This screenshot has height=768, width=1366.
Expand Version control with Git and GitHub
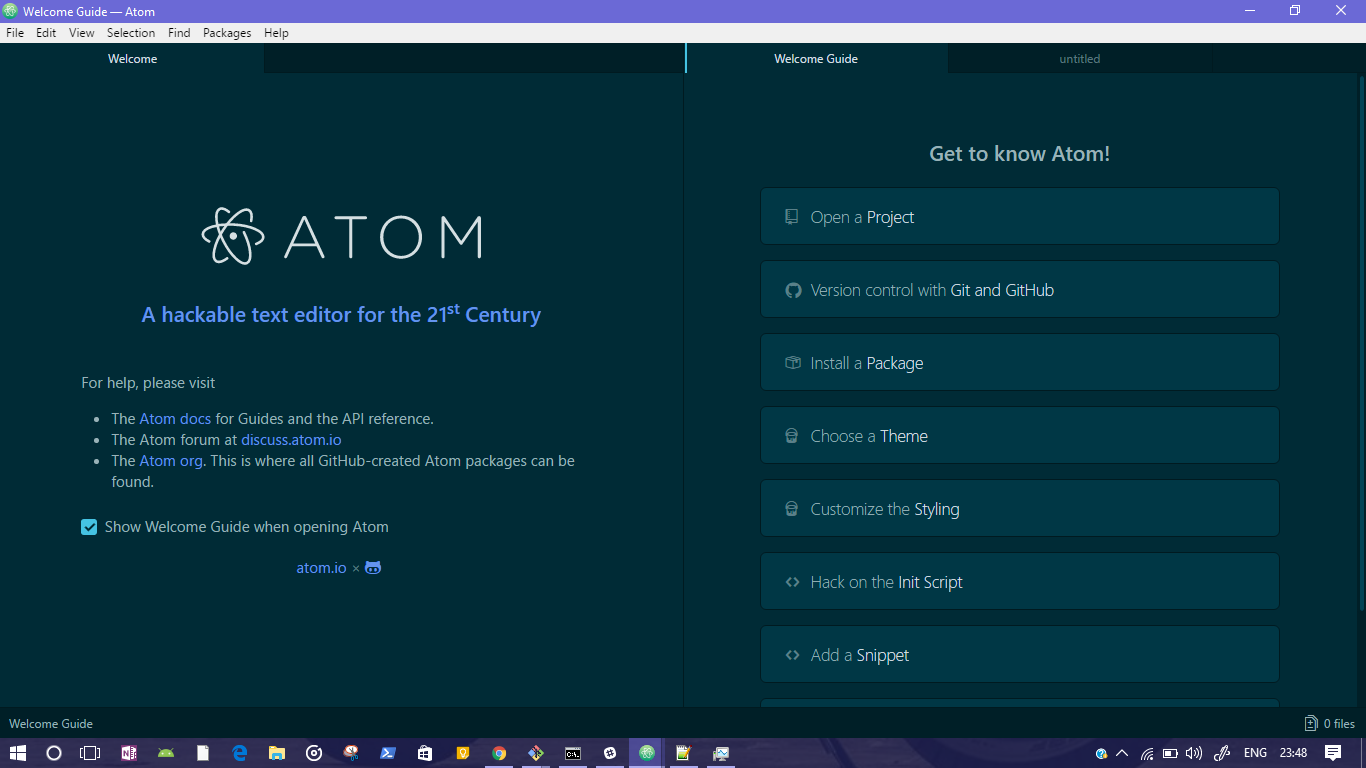pyautogui.click(x=1020, y=290)
